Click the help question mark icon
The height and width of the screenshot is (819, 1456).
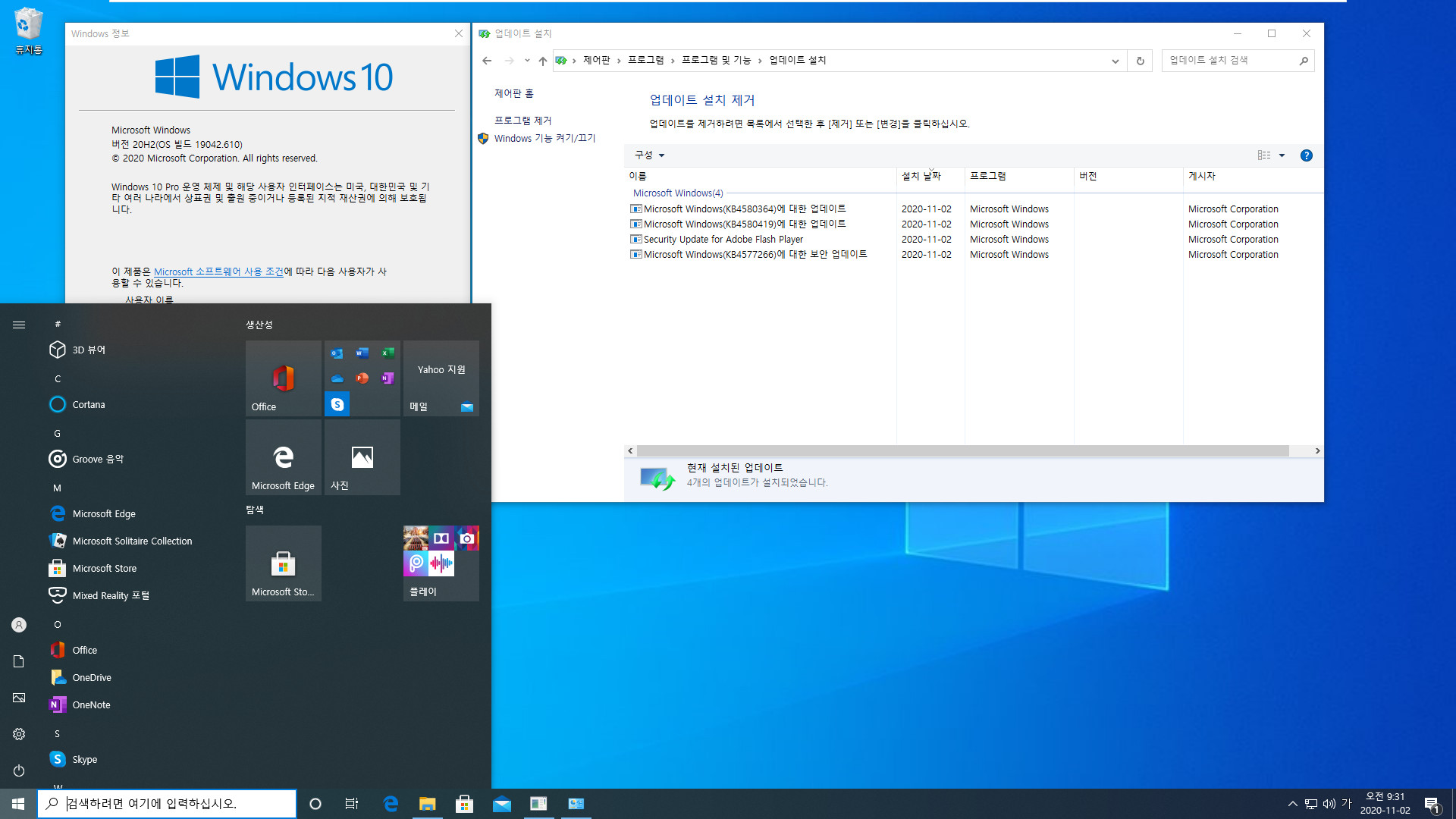tap(1306, 155)
